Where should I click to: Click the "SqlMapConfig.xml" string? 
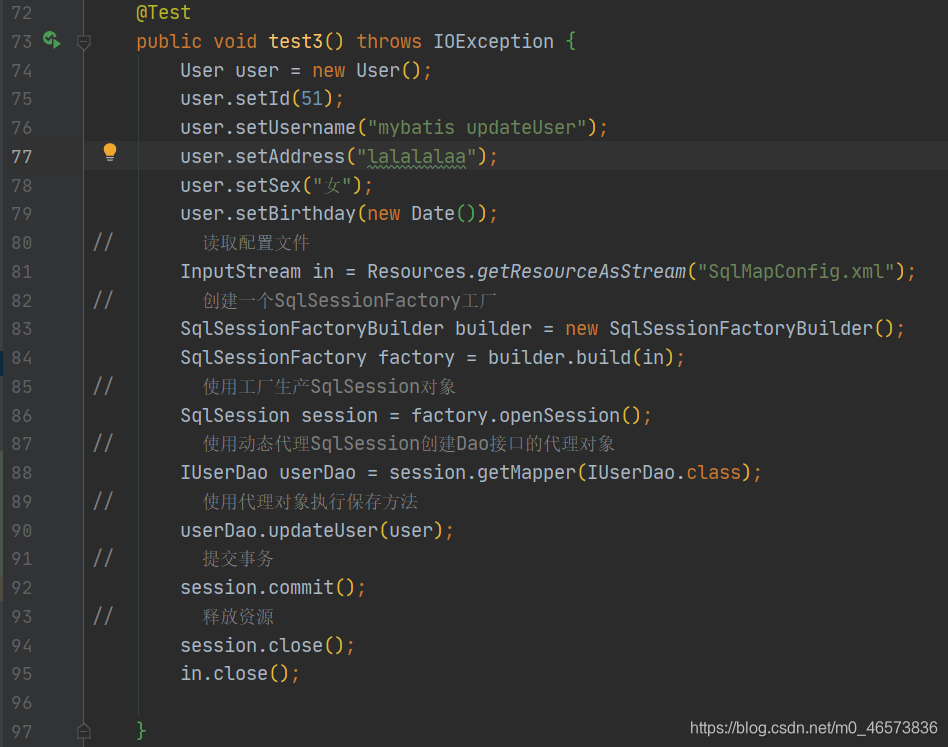[x=796, y=271]
